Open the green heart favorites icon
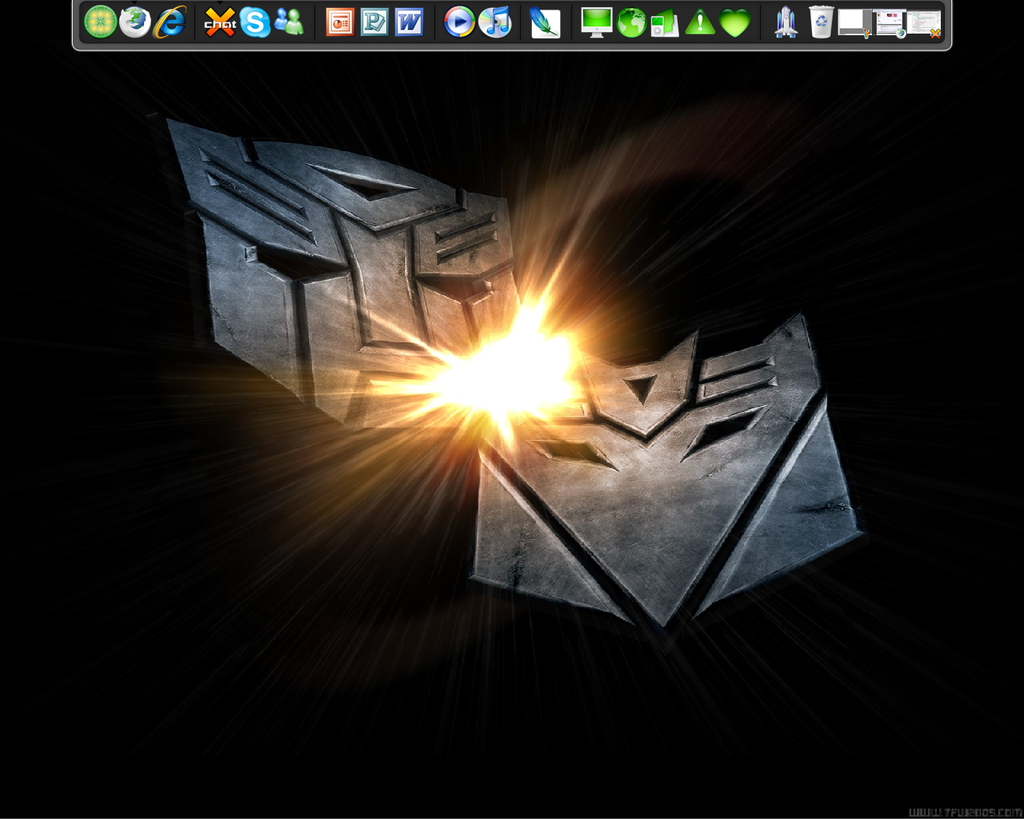 point(735,23)
